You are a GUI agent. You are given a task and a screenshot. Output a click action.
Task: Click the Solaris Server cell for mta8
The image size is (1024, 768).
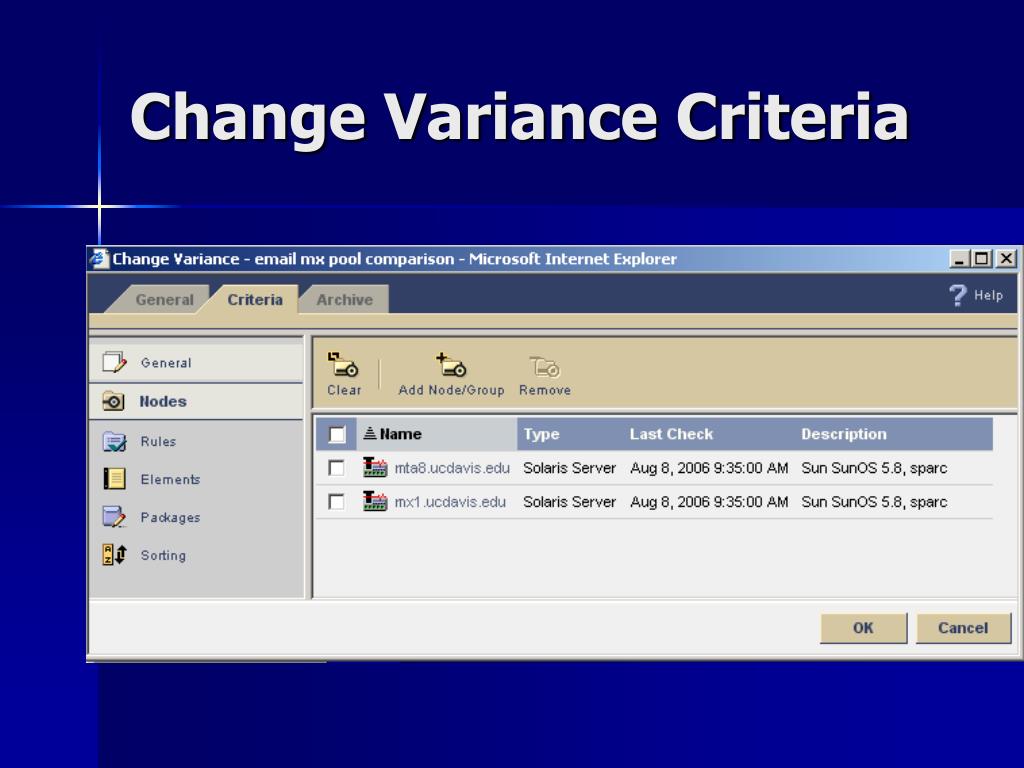click(x=569, y=468)
